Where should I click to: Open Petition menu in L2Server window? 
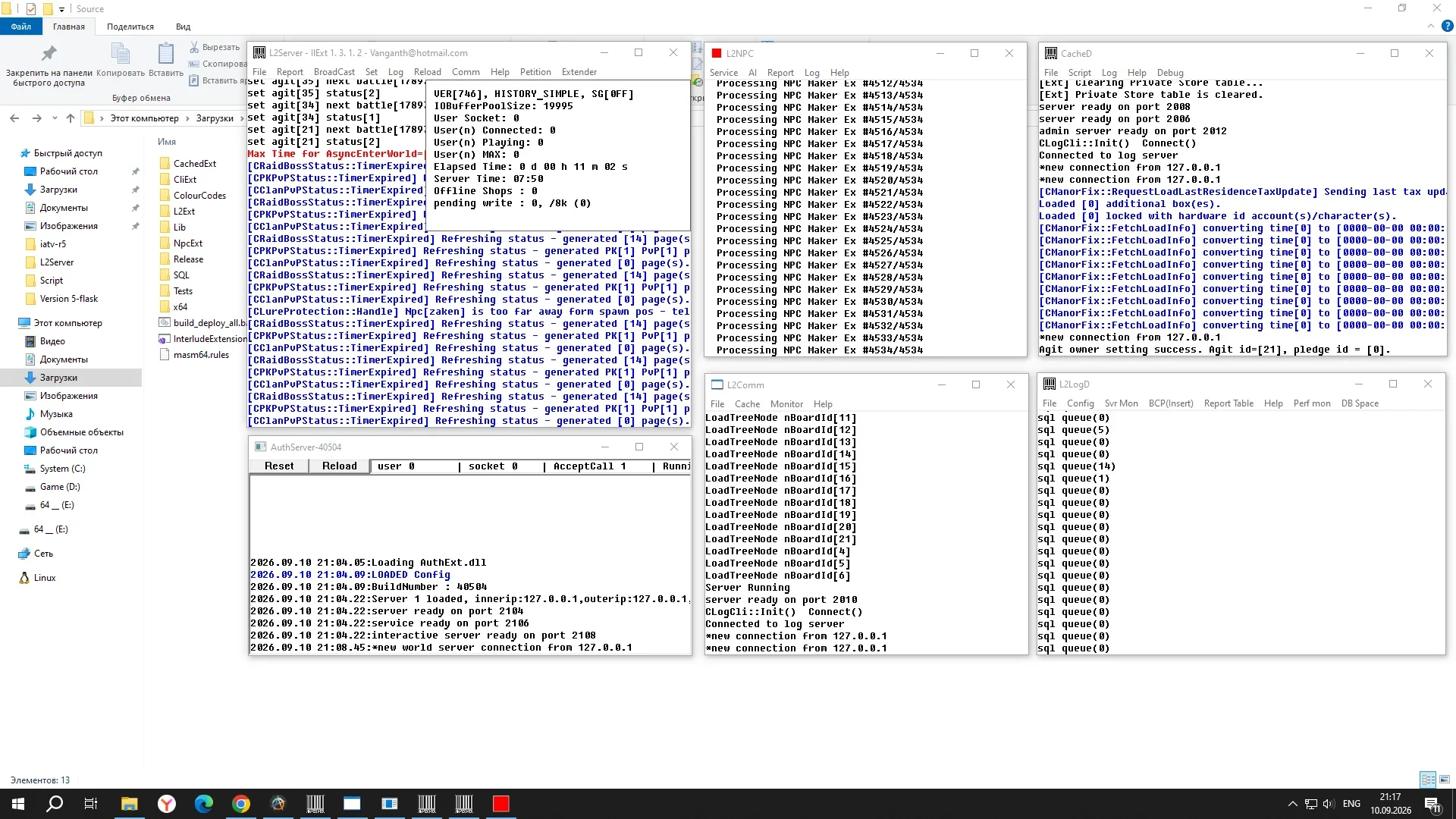(x=535, y=72)
